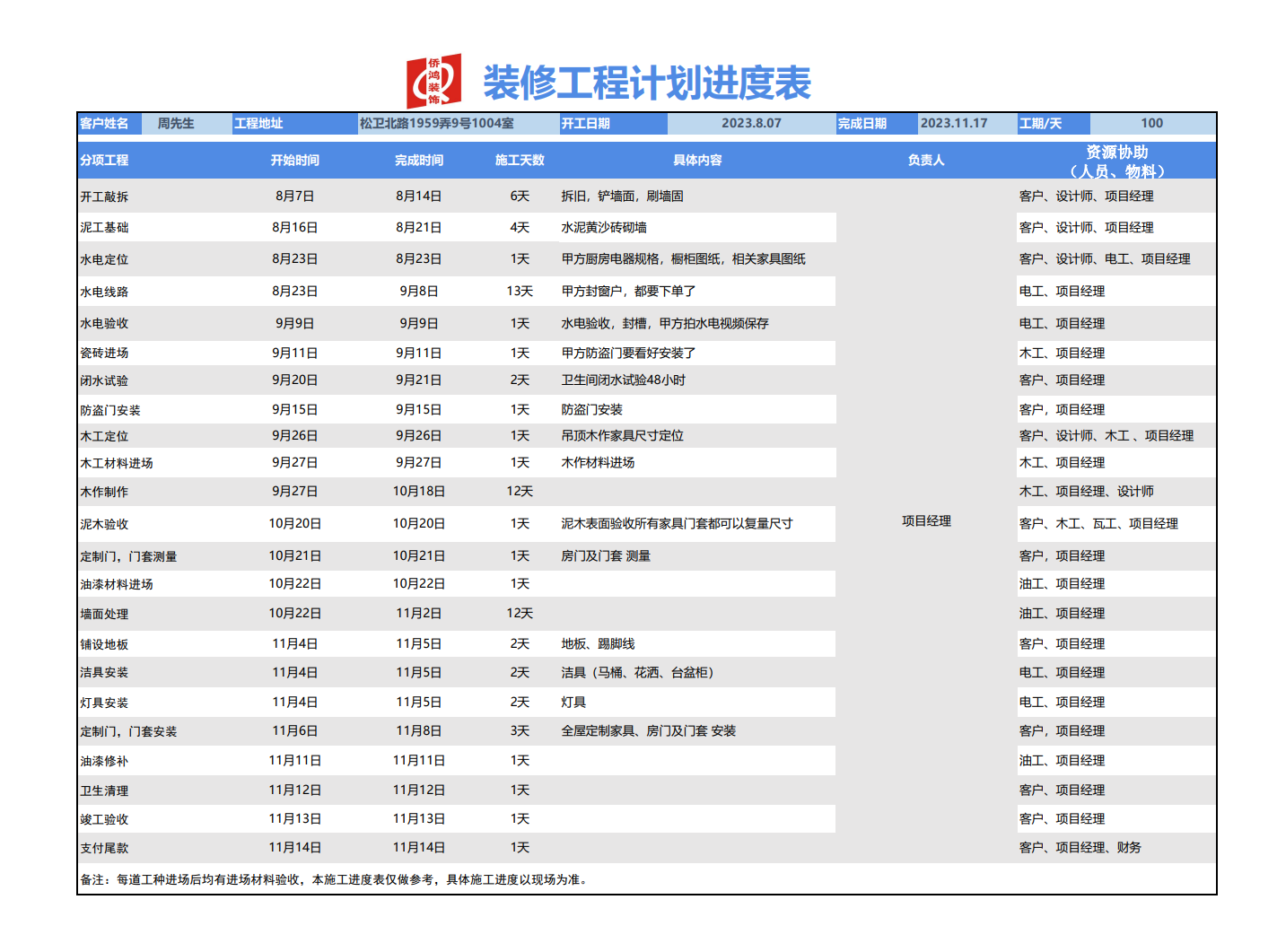Click the 开始时间 column header

point(294,161)
